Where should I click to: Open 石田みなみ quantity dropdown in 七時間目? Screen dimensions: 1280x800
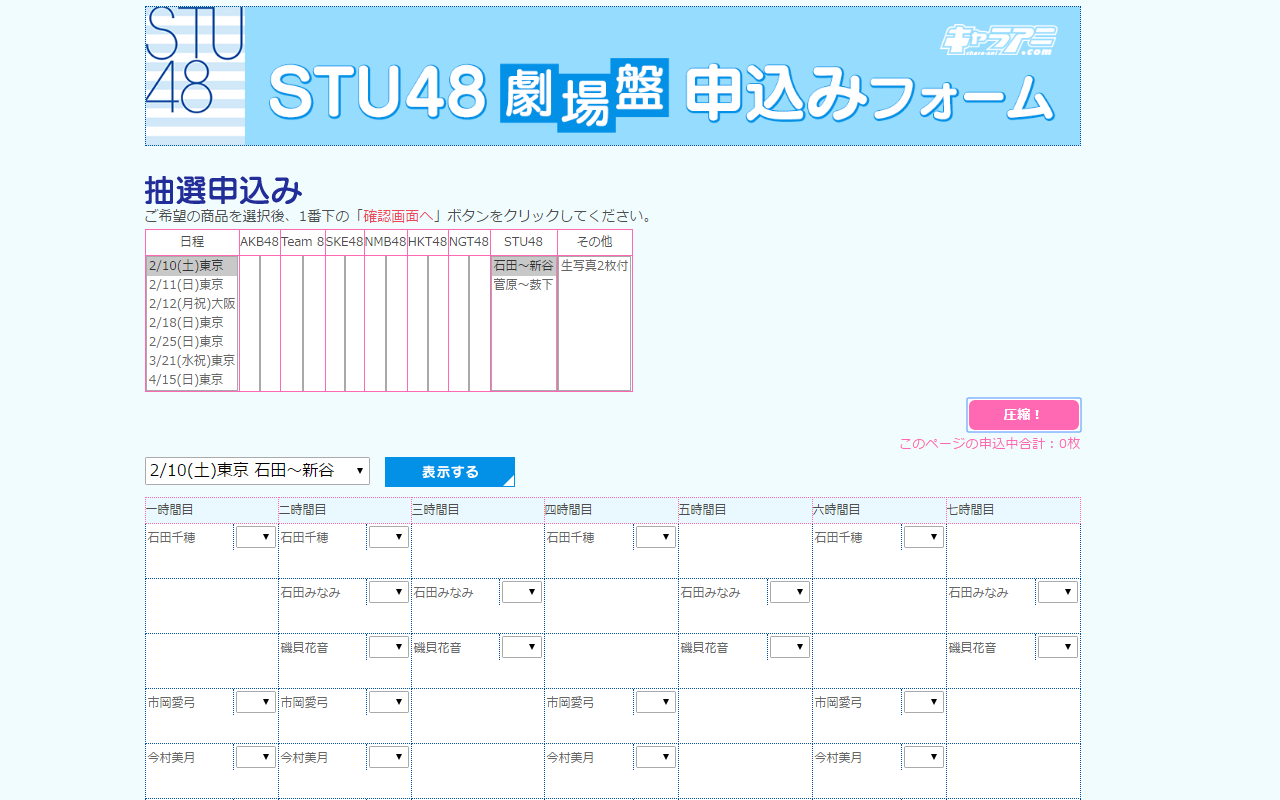click(1058, 592)
